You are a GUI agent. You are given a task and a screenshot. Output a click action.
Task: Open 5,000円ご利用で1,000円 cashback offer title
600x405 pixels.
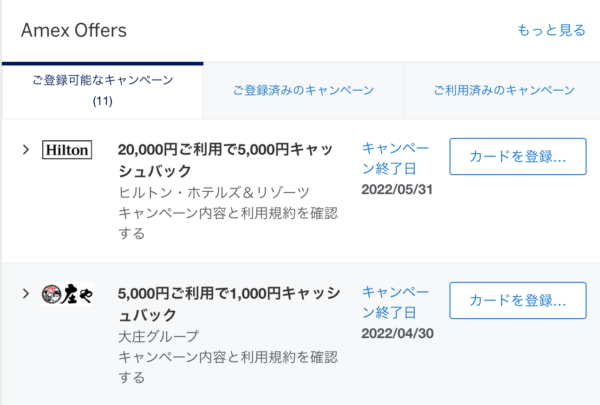(x=229, y=304)
